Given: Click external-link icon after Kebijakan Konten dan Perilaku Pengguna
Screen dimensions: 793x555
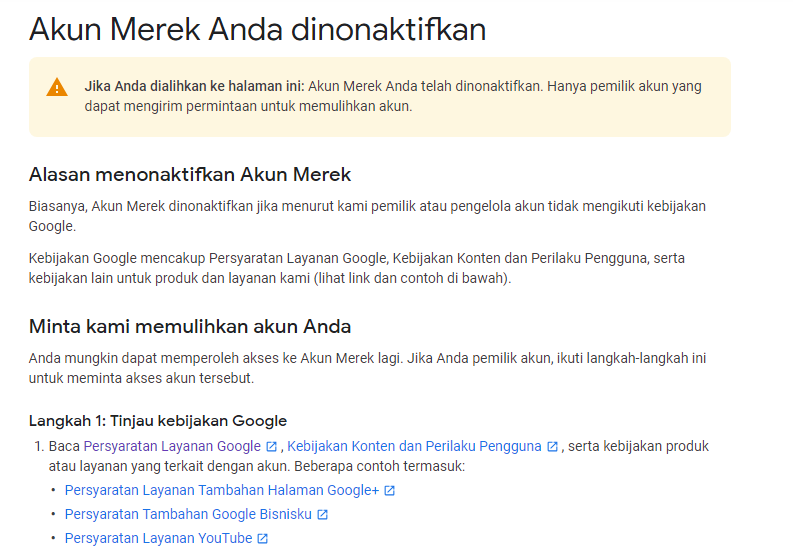Looking at the screenshot, I should [552, 447].
